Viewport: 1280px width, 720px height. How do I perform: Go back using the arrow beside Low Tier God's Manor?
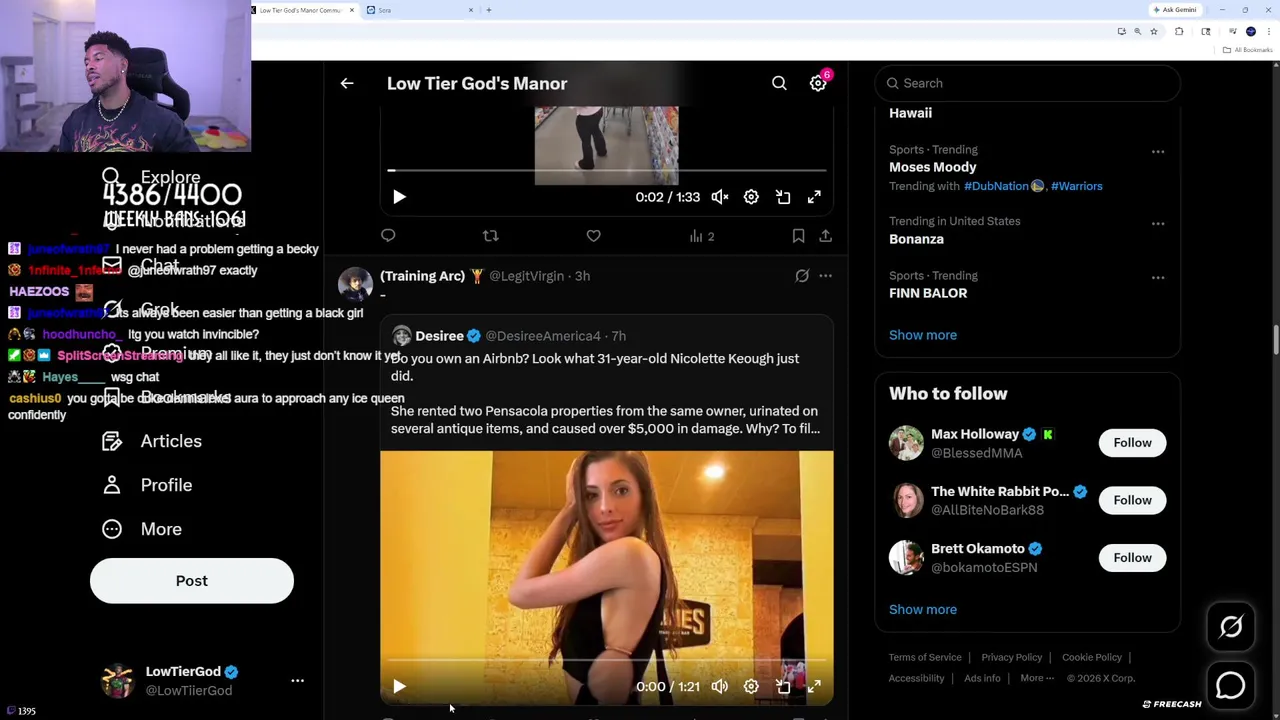[347, 83]
